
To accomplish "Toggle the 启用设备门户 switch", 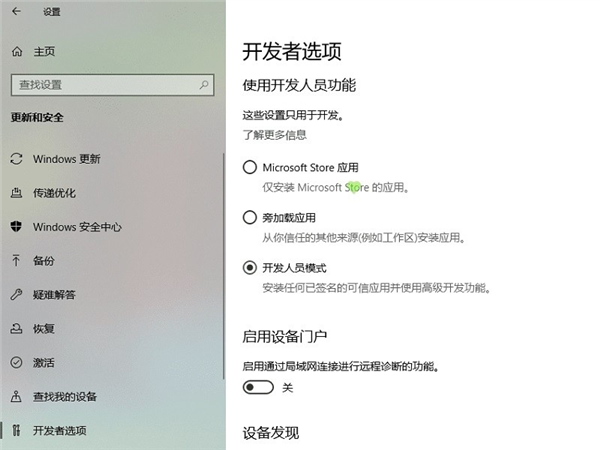I will click(x=258, y=387).
